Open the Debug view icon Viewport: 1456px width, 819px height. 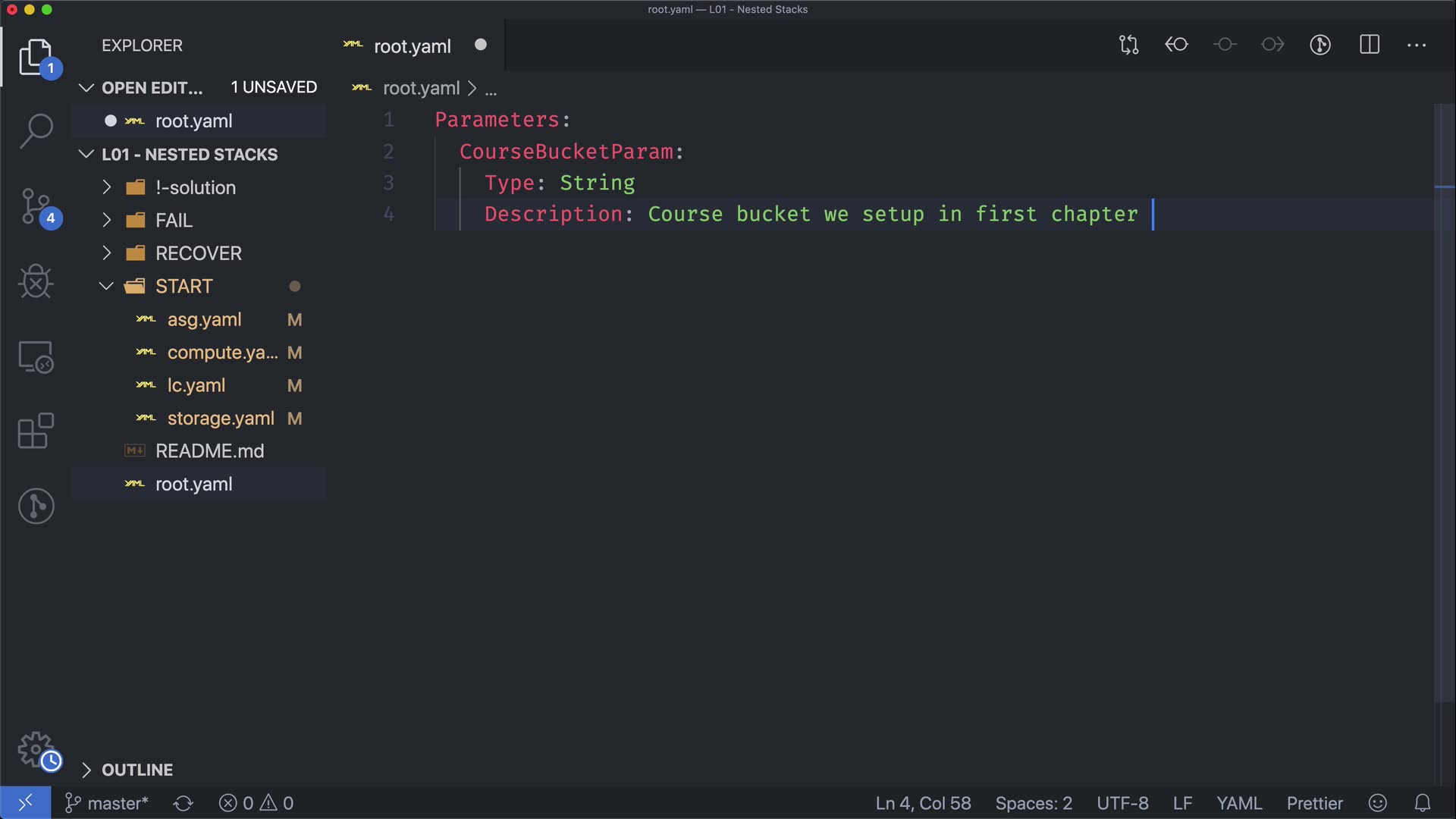[36, 281]
